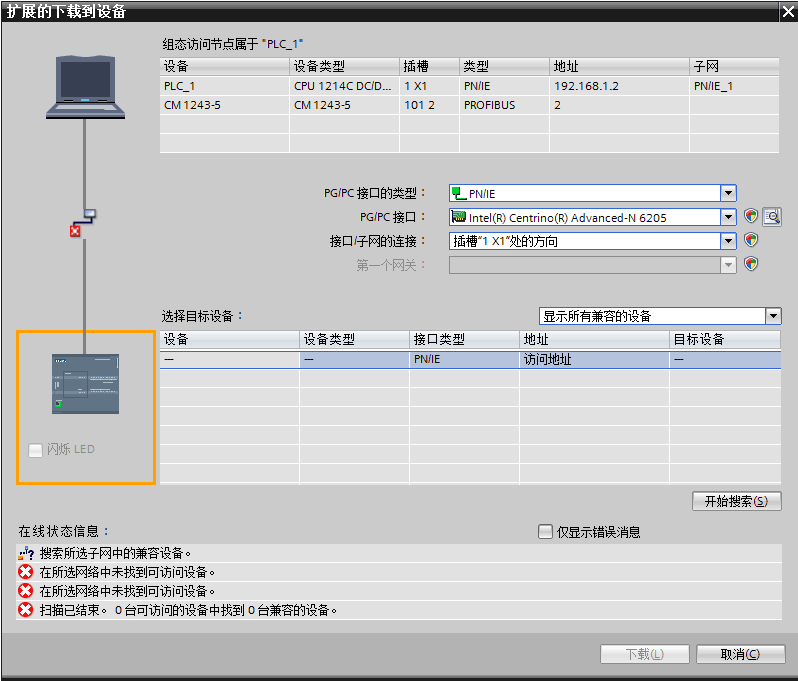Open the PG/PC接口的类型 dropdown
The image size is (798, 681).
[x=728, y=193]
